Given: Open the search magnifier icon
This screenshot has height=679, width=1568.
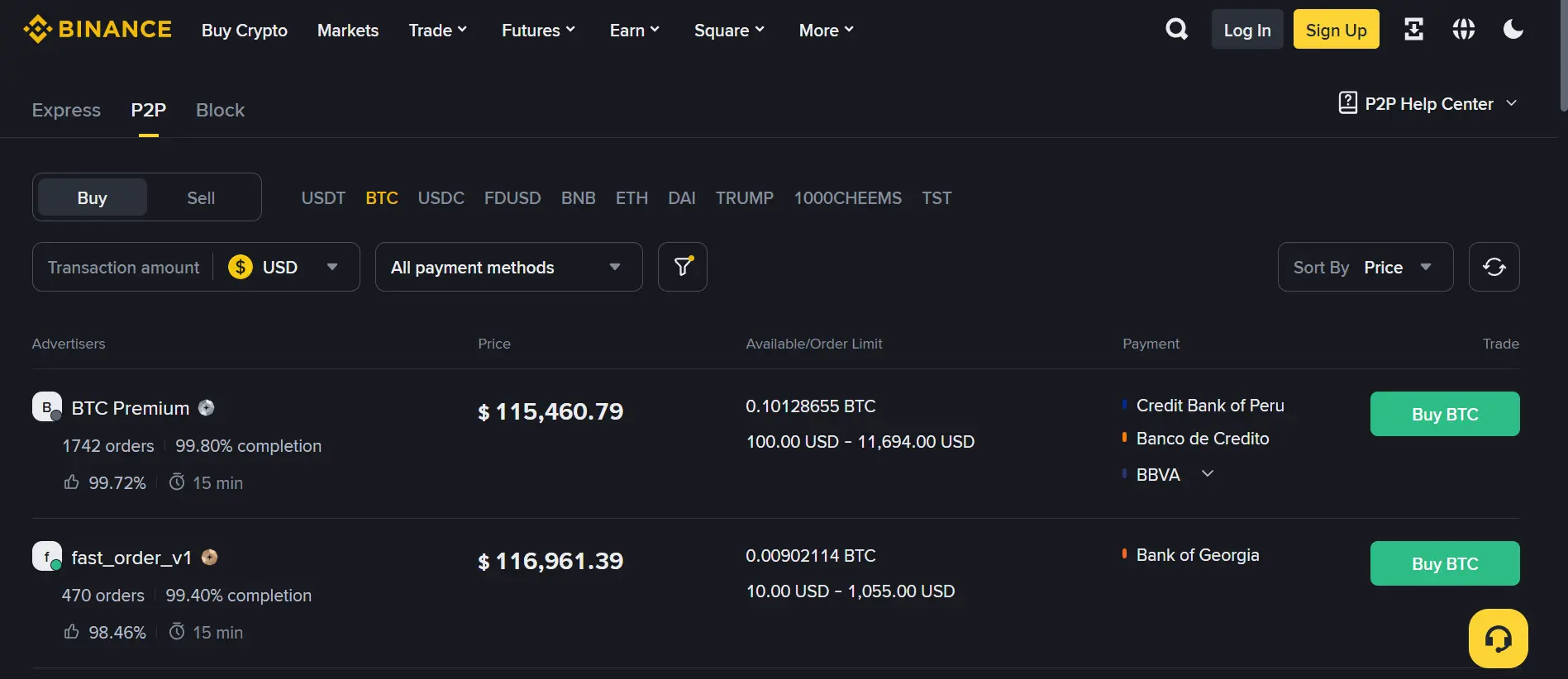Looking at the screenshot, I should (1176, 30).
